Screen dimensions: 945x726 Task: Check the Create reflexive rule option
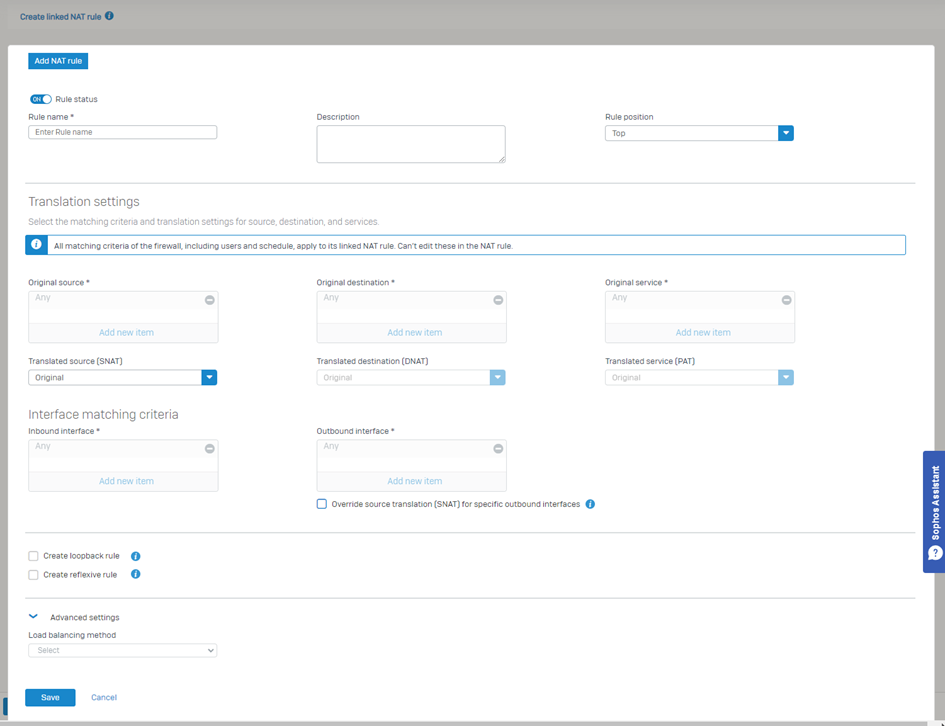click(x=34, y=575)
